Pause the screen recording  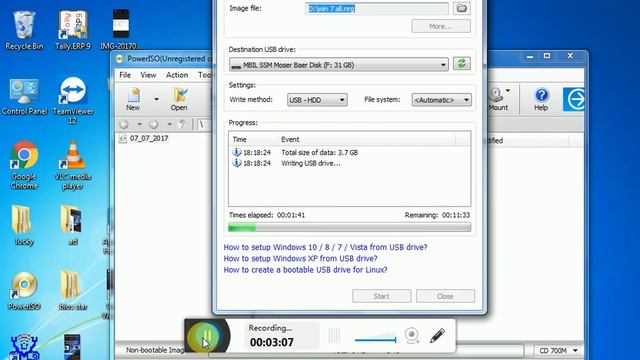(x=207, y=336)
